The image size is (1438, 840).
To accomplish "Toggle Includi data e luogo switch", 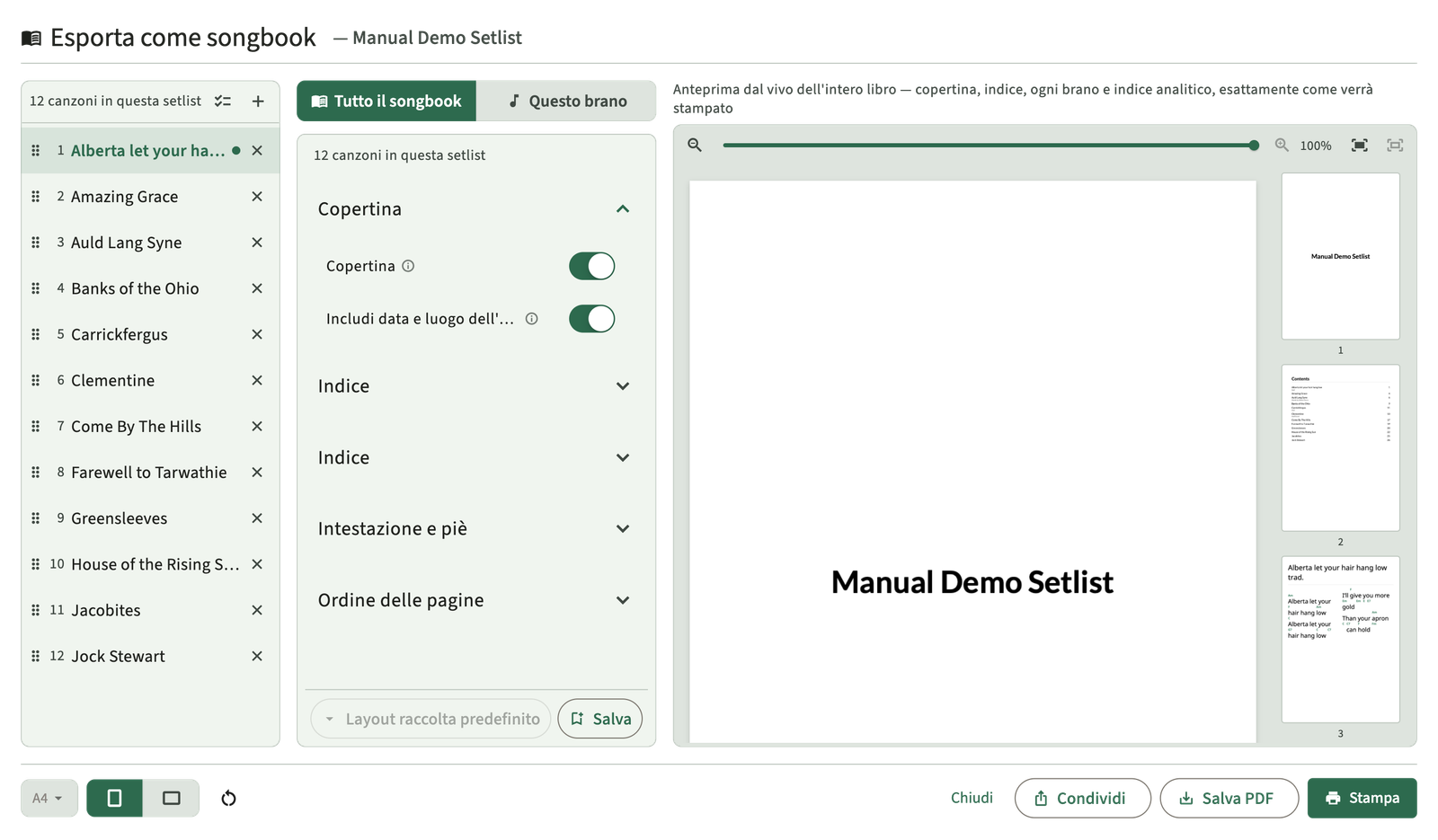I will pyautogui.click(x=591, y=319).
